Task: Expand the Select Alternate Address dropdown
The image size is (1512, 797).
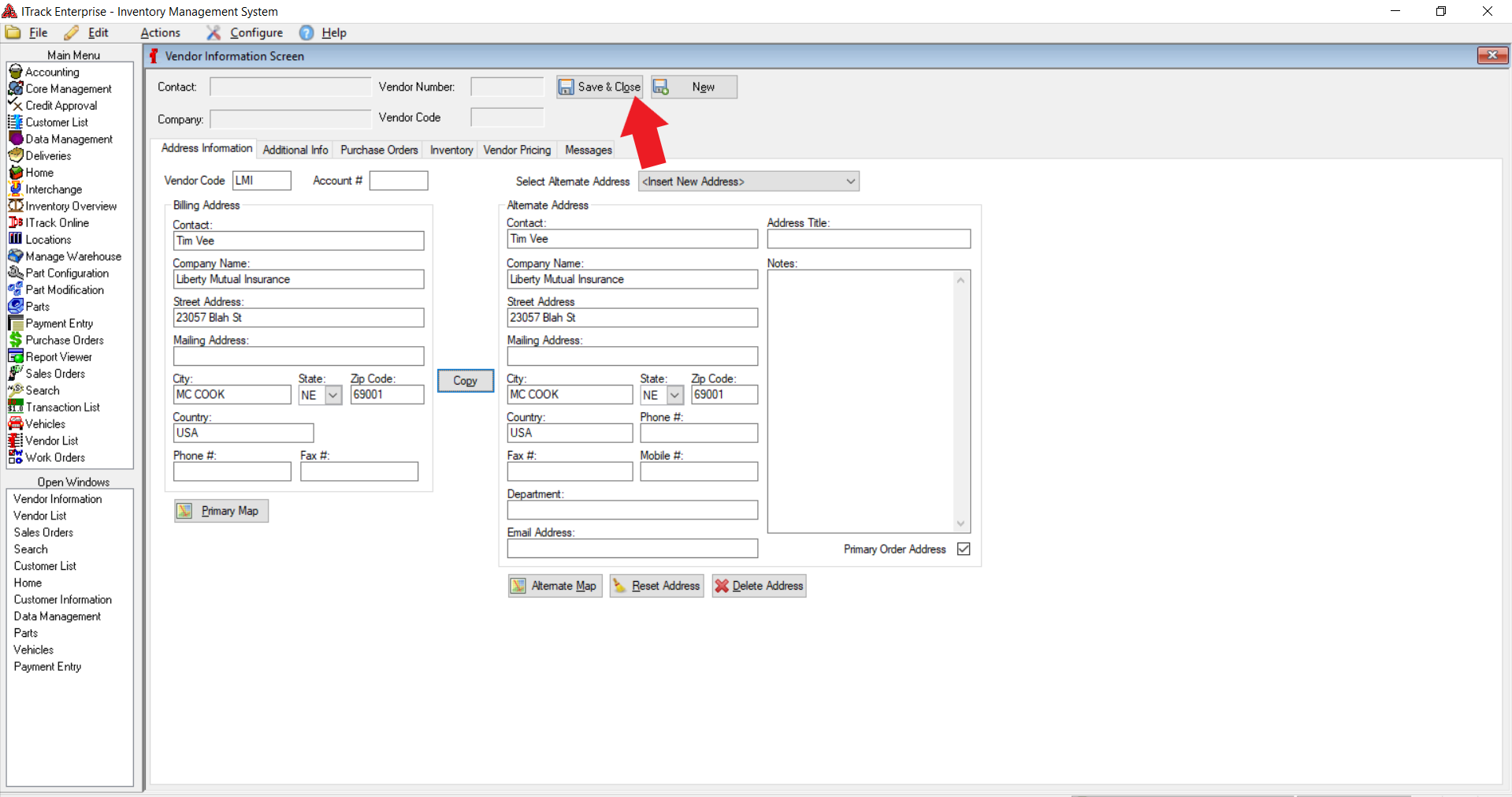Action: (x=850, y=182)
